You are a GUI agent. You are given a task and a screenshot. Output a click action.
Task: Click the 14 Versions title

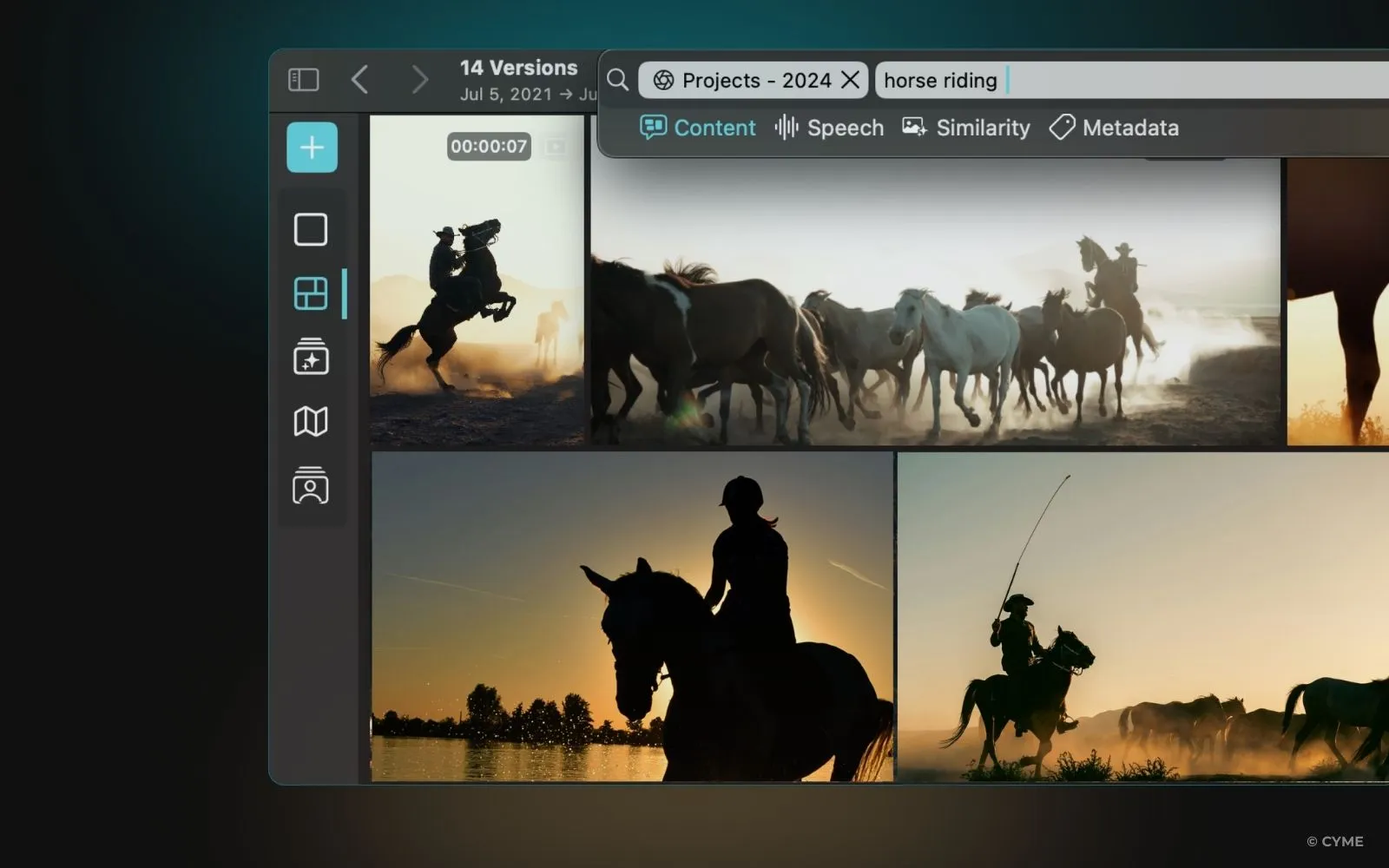(518, 68)
